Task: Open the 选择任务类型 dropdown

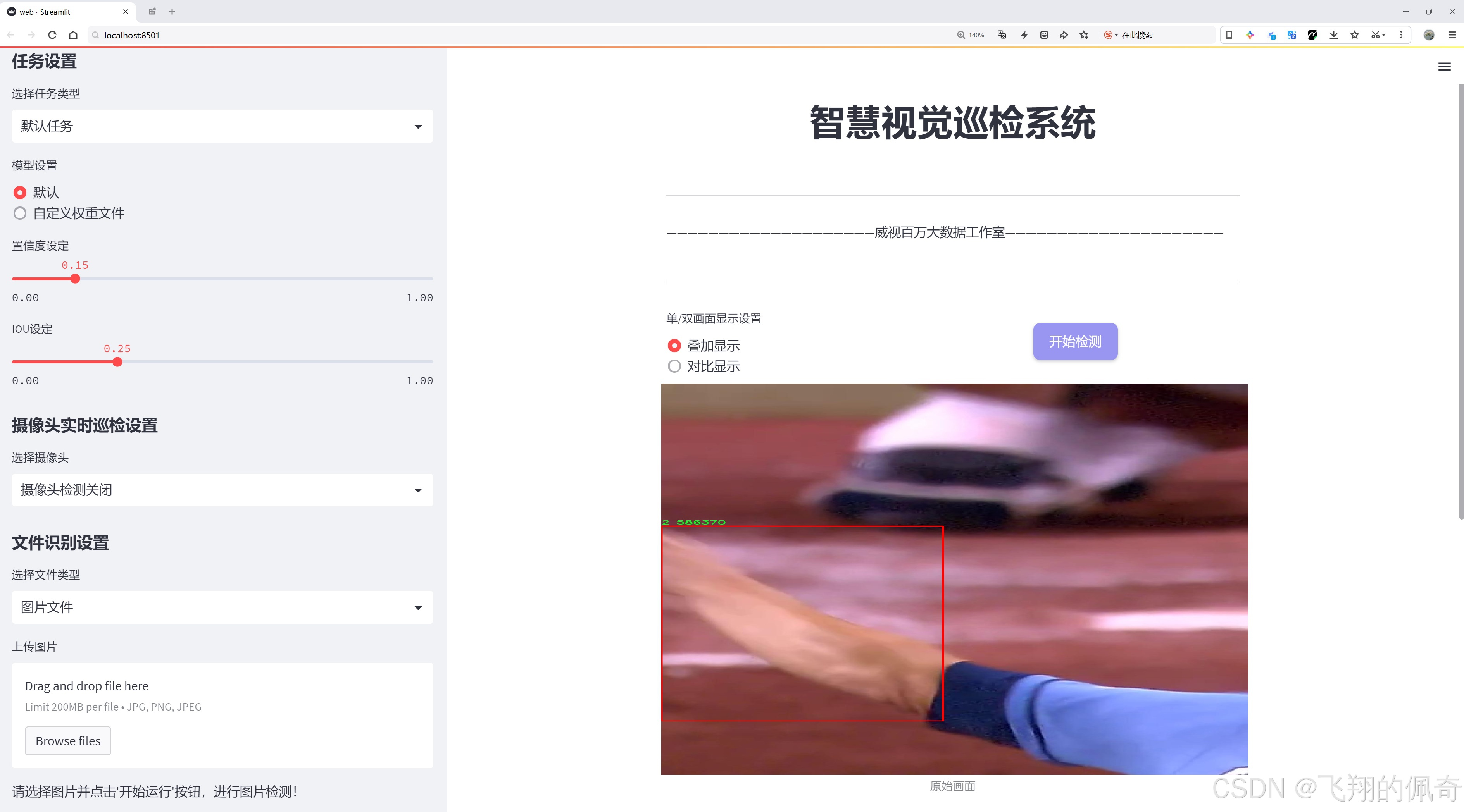Action: coord(222,126)
